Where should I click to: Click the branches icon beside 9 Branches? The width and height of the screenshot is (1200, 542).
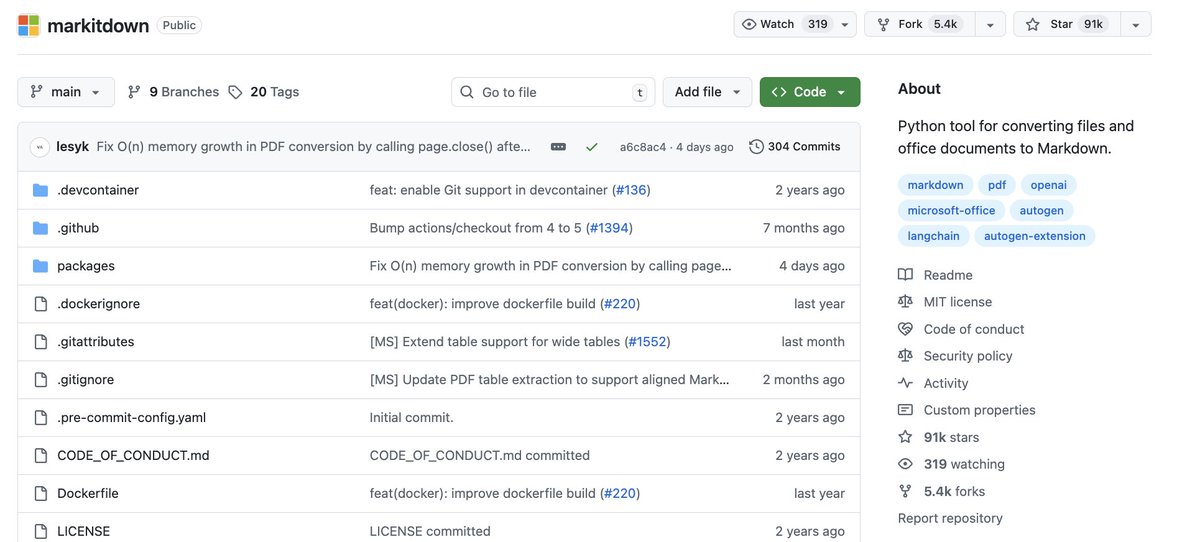click(x=134, y=92)
